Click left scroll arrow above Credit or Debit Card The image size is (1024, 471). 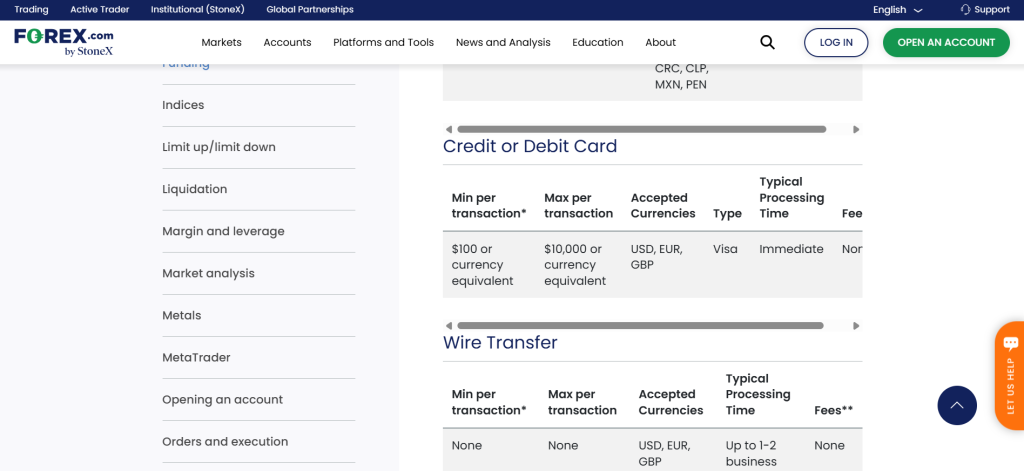click(449, 129)
